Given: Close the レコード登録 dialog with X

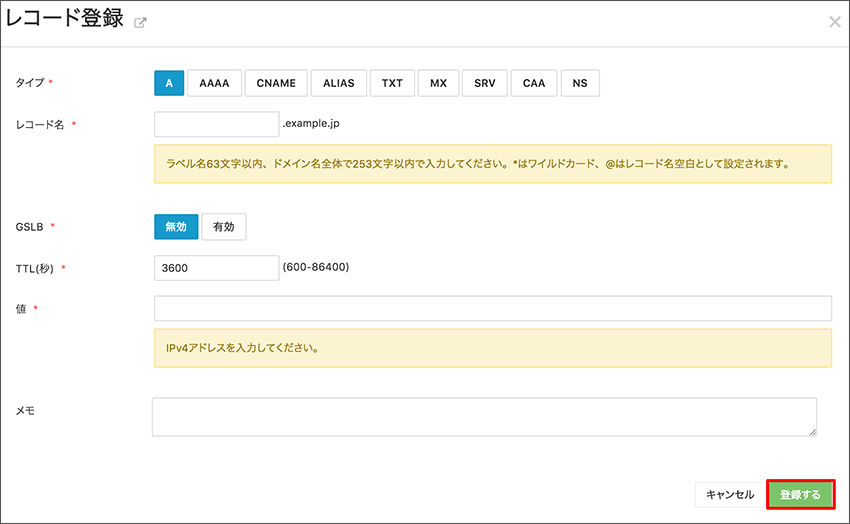Looking at the screenshot, I should [x=835, y=22].
